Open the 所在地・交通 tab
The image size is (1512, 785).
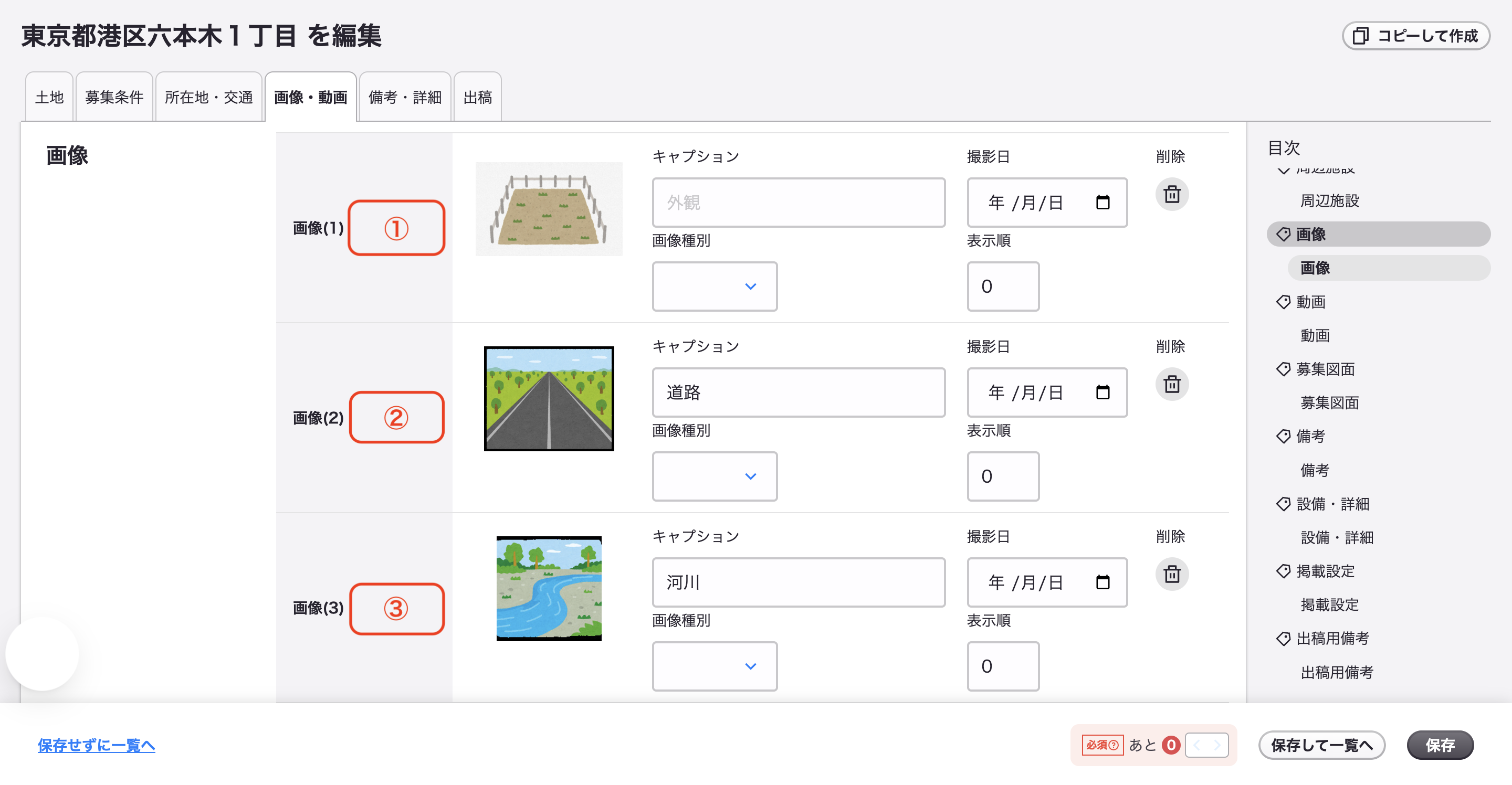click(x=208, y=97)
